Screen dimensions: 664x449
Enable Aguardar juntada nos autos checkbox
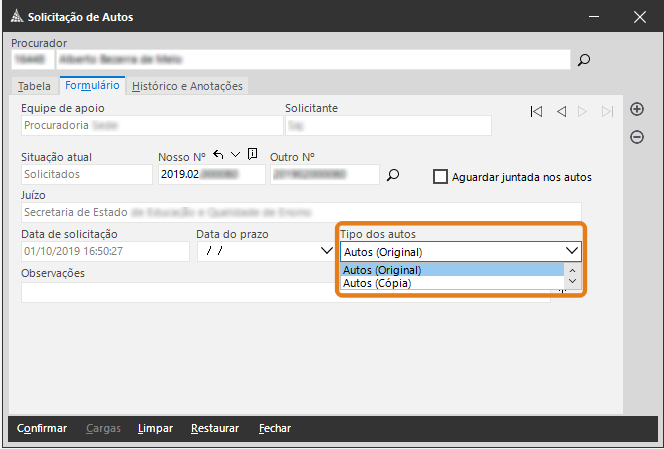[x=440, y=177]
